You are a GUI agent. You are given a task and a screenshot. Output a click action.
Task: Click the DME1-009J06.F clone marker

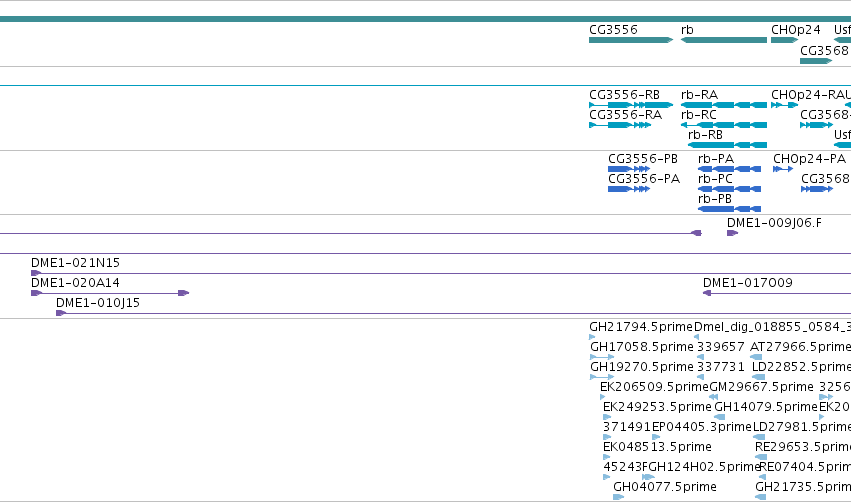point(732,233)
